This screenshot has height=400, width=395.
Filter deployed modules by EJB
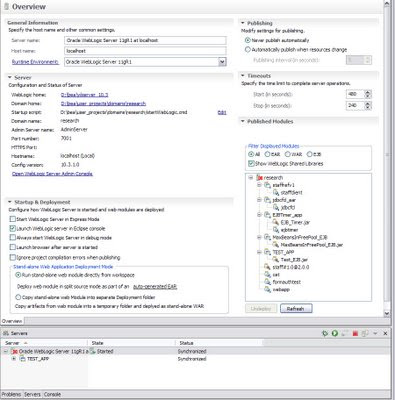click(309, 154)
